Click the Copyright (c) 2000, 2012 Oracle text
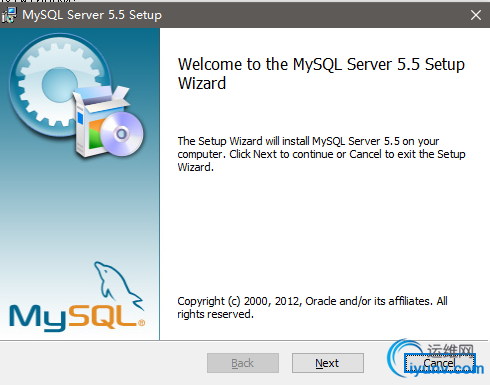Viewport: 490px width, 385px height. [312, 307]
